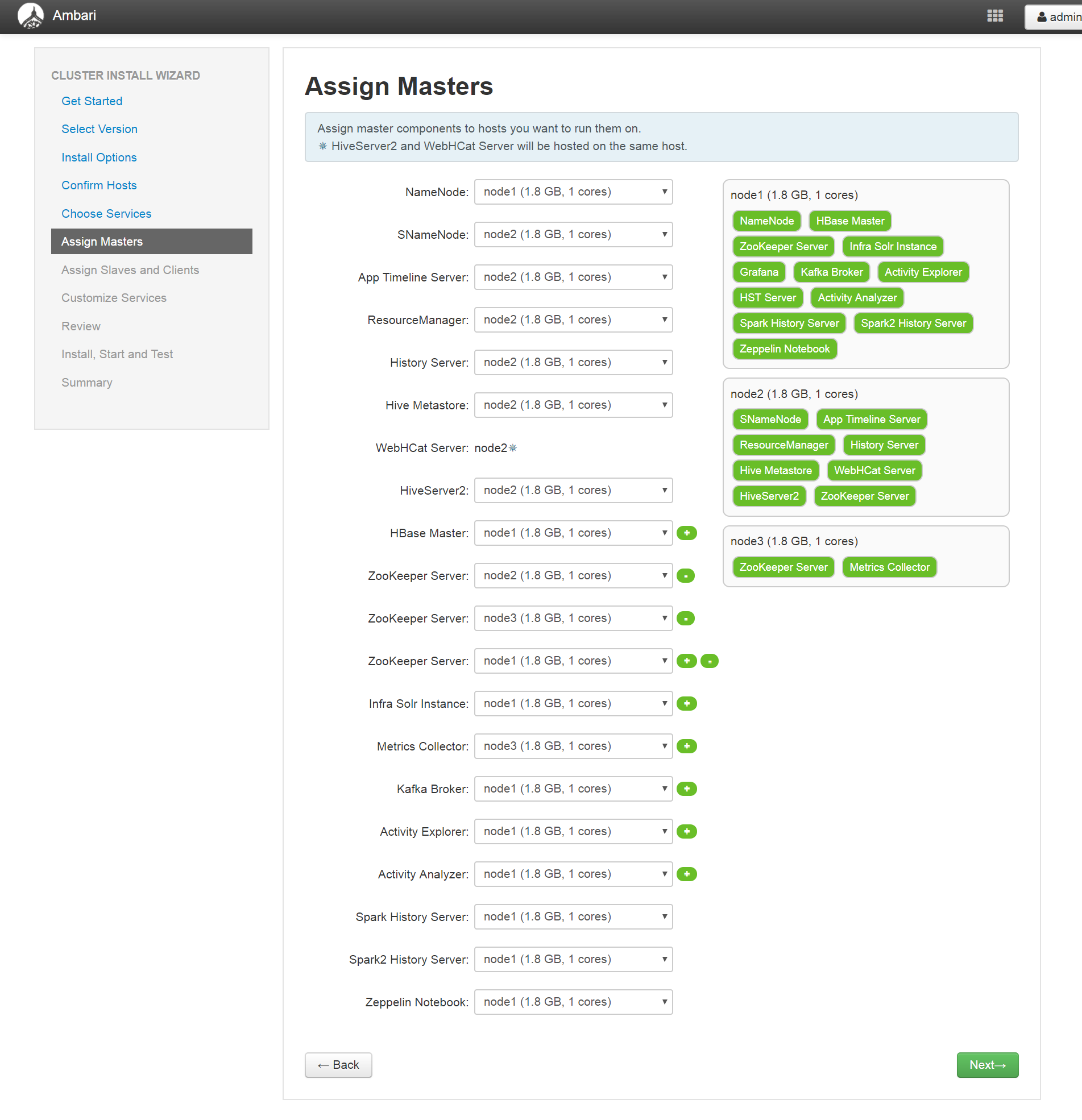Viewport: 1082px width, 1120px height.
Task: Click SNameNode tag under node2
Action: (x=770, y=420)
